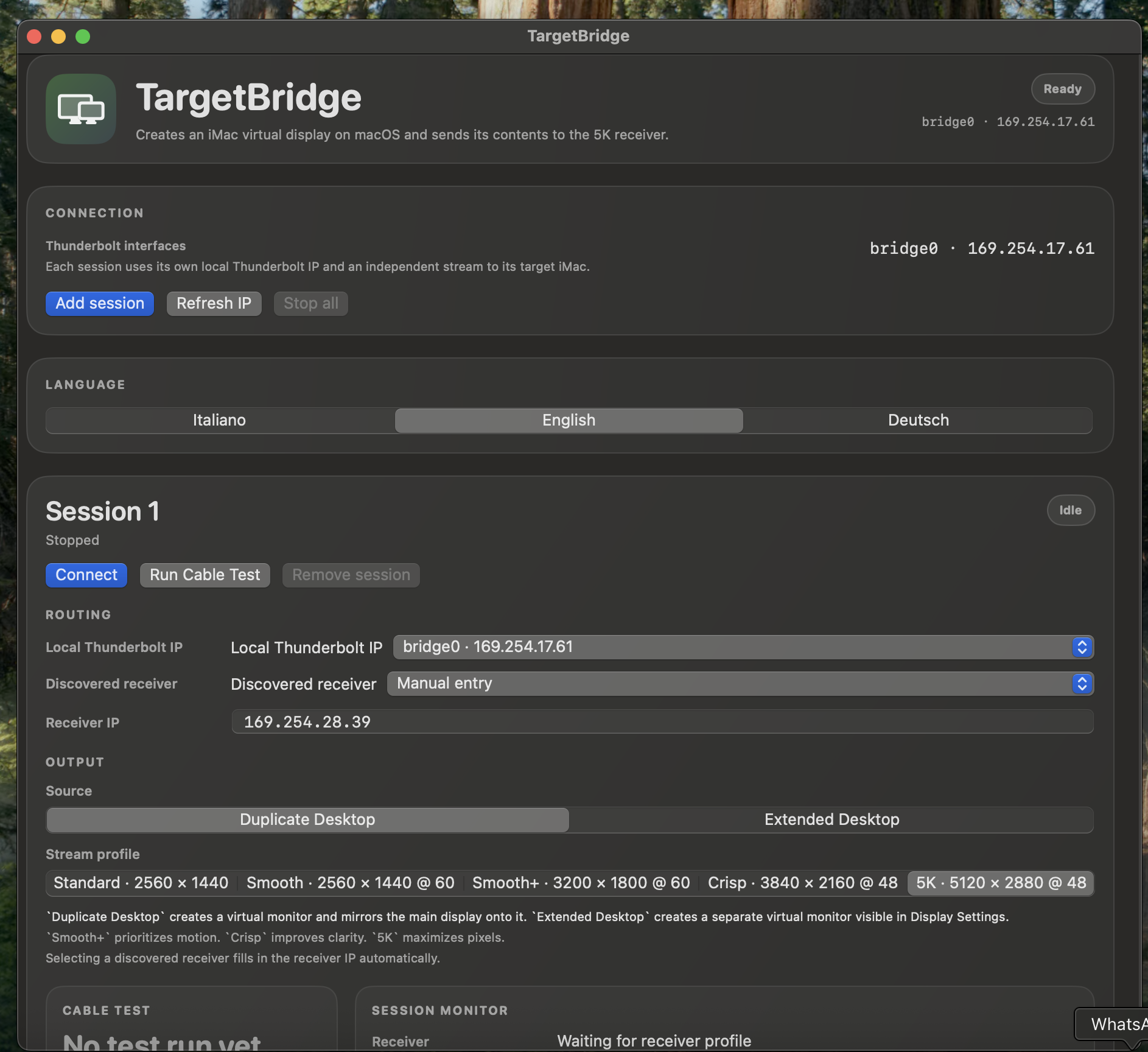Click the TargetBridge app icon in the header
This screenshot has height=1052, width=1148.
click(81, 109)
